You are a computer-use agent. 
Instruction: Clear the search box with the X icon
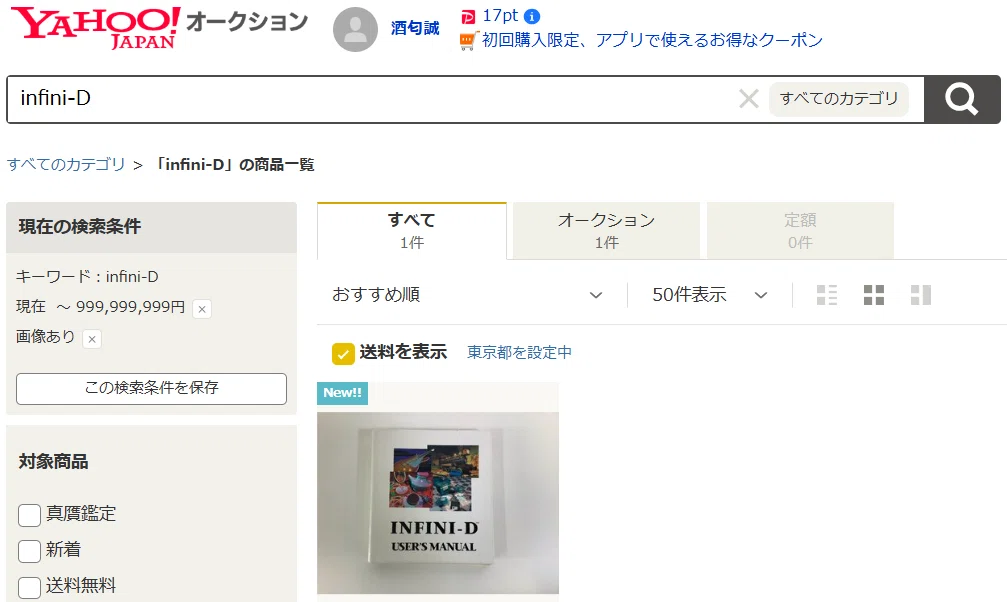[x=749, y=99]
